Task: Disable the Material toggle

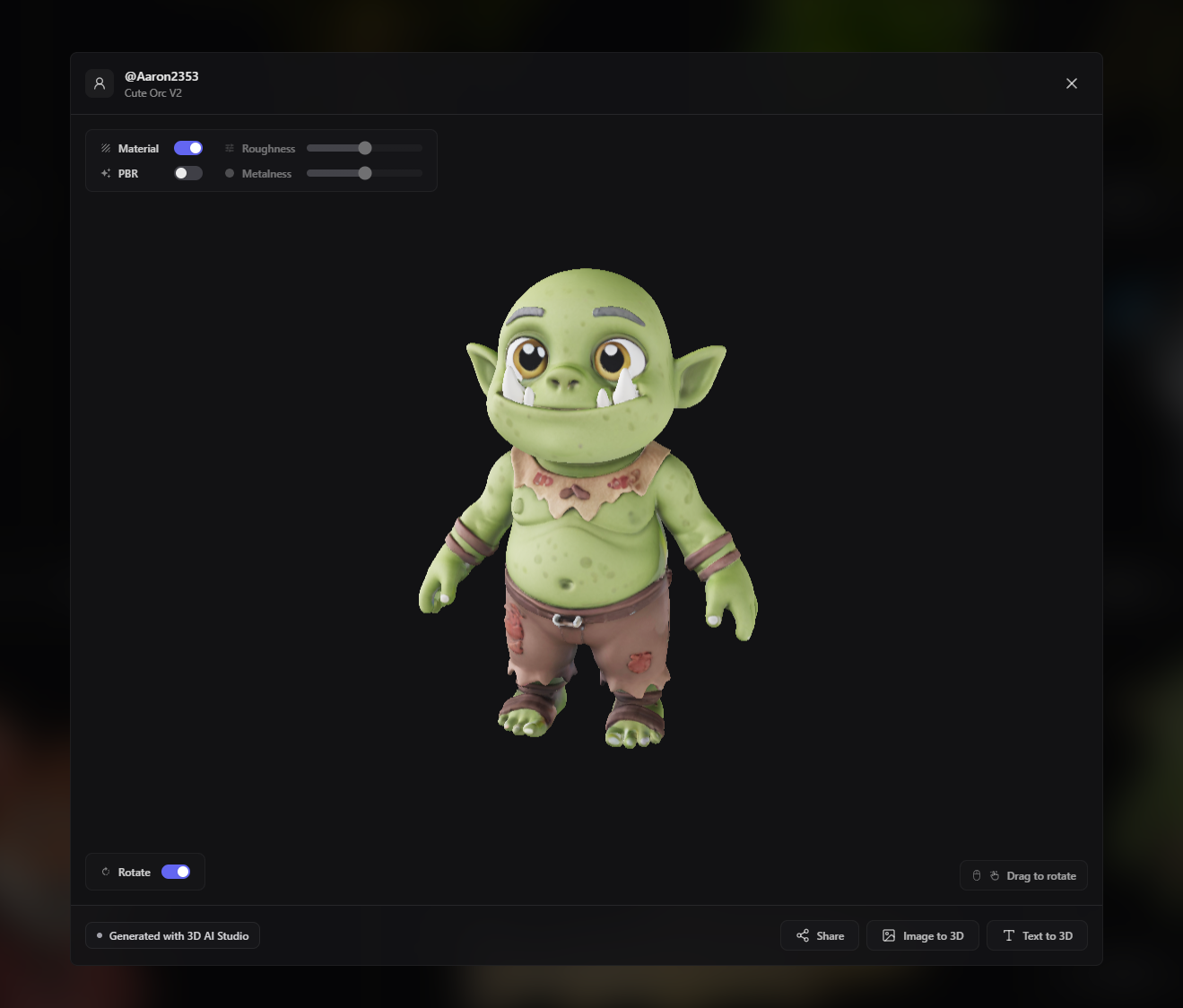Action: 188,148
